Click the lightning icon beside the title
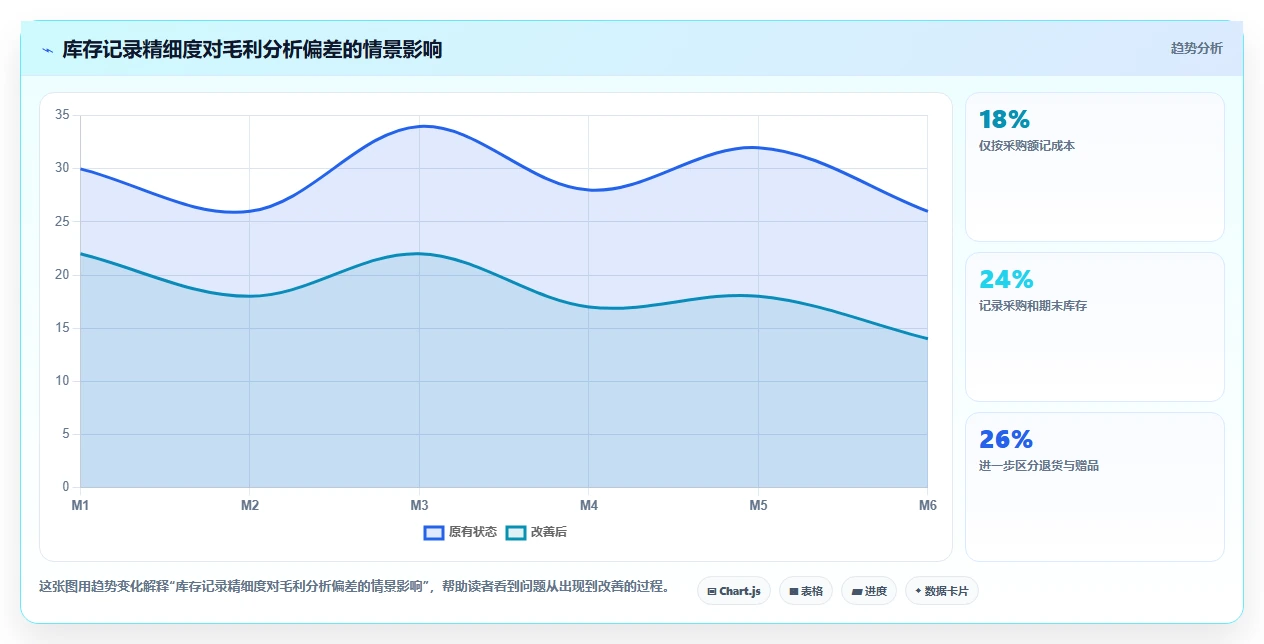Image resolution: width=1264 pixels, height=644 pixels. tap(47, 50)
